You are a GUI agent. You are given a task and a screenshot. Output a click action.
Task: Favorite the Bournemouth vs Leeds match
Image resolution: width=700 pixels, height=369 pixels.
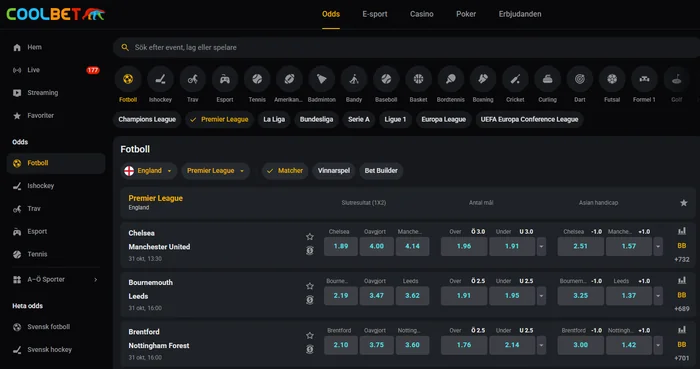(310, 286)
